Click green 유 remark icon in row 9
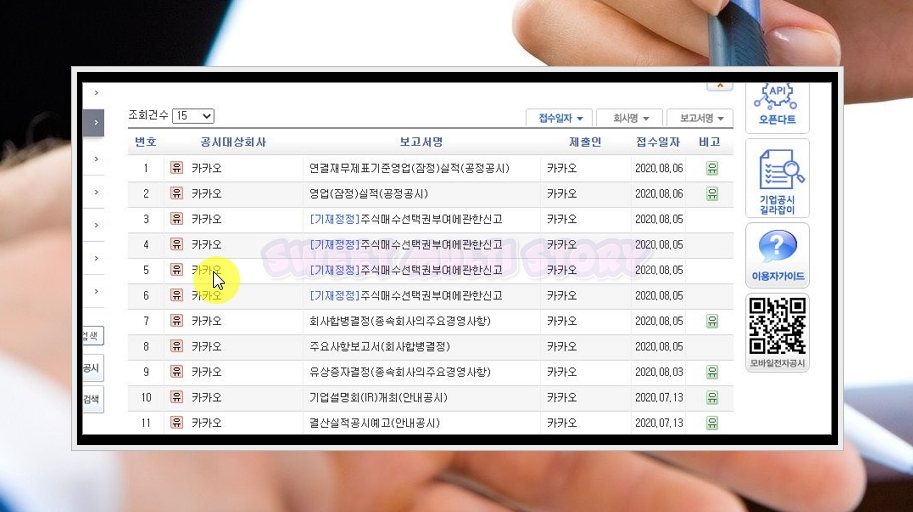Screen dimensions: 913x512 712,372
